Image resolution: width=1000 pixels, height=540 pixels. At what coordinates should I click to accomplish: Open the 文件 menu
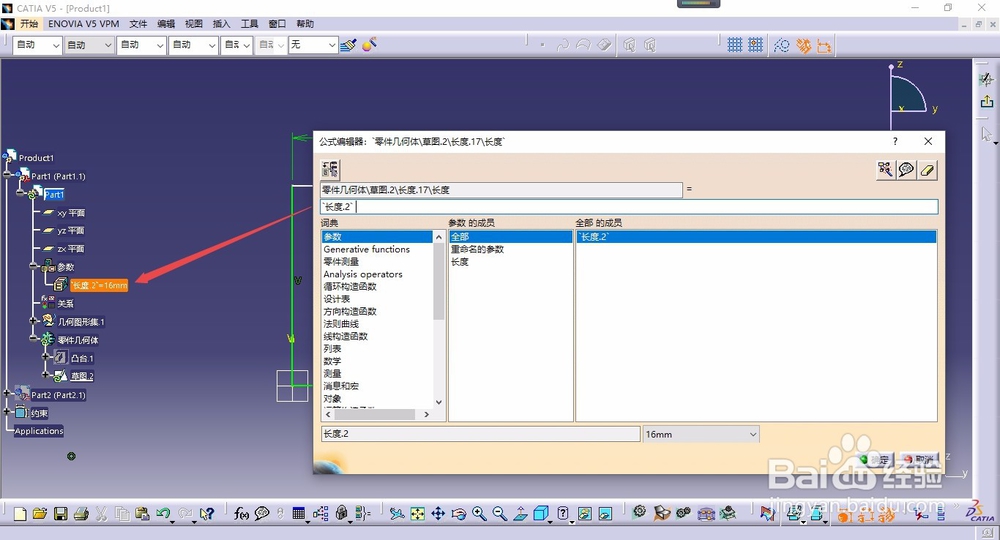tap(138, 24)
